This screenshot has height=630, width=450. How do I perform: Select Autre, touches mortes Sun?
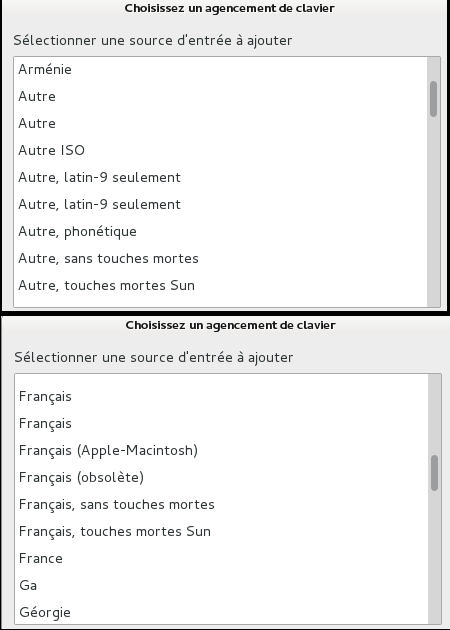221,285
